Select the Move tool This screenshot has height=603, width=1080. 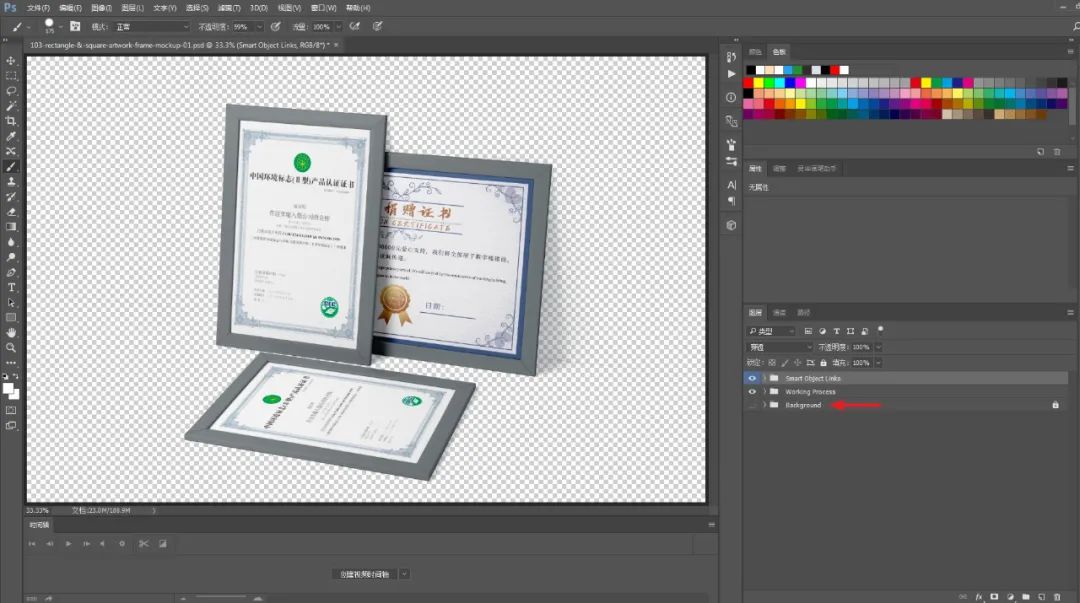coord(11,61)
